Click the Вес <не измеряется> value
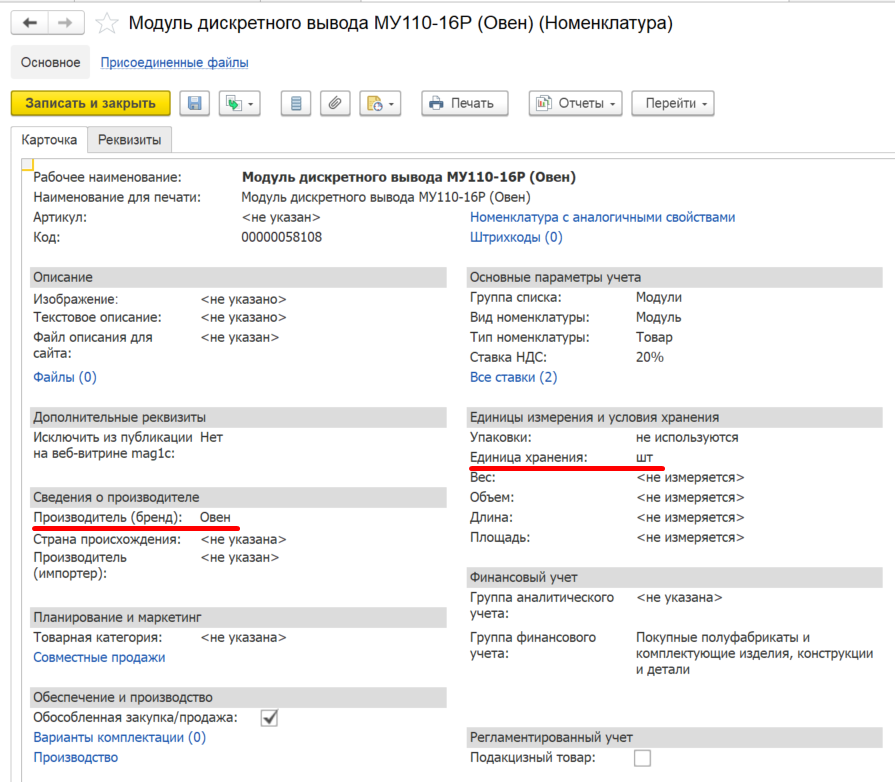Screen dimensions: 895x782 [x=690, y=478]
